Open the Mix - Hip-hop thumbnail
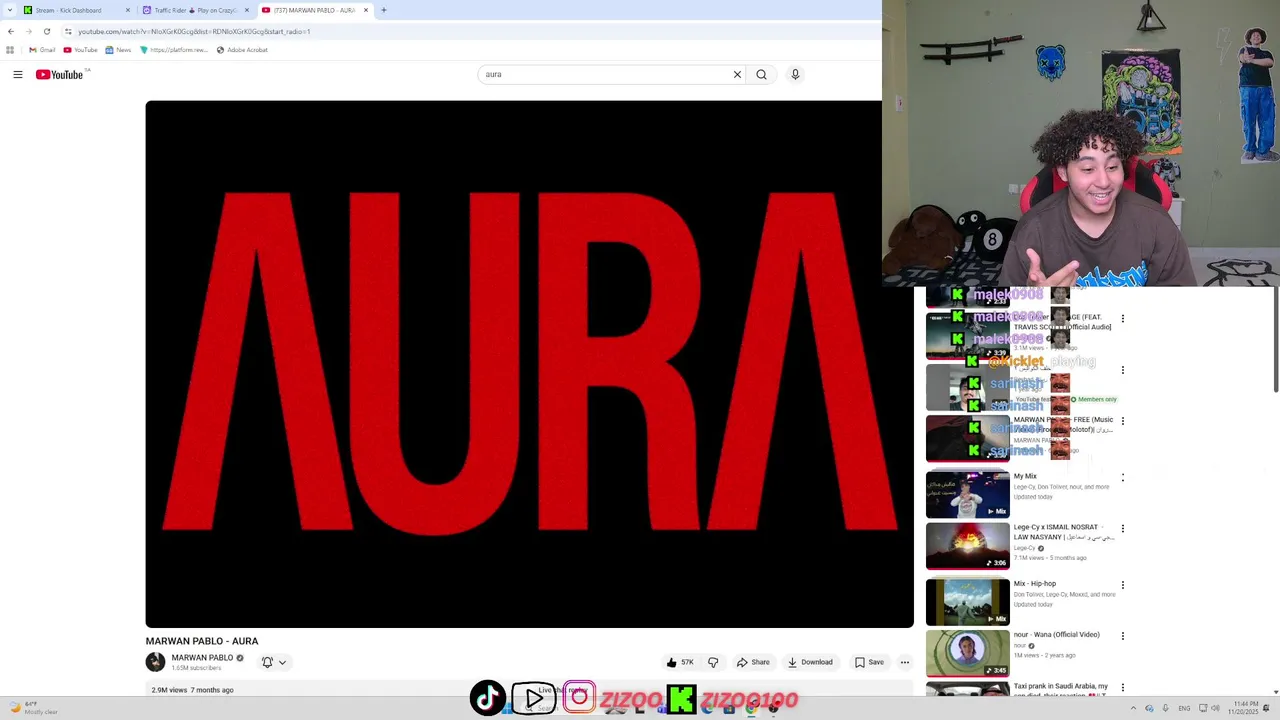This screenshot has height=720, width=1280. coord(968,602)
